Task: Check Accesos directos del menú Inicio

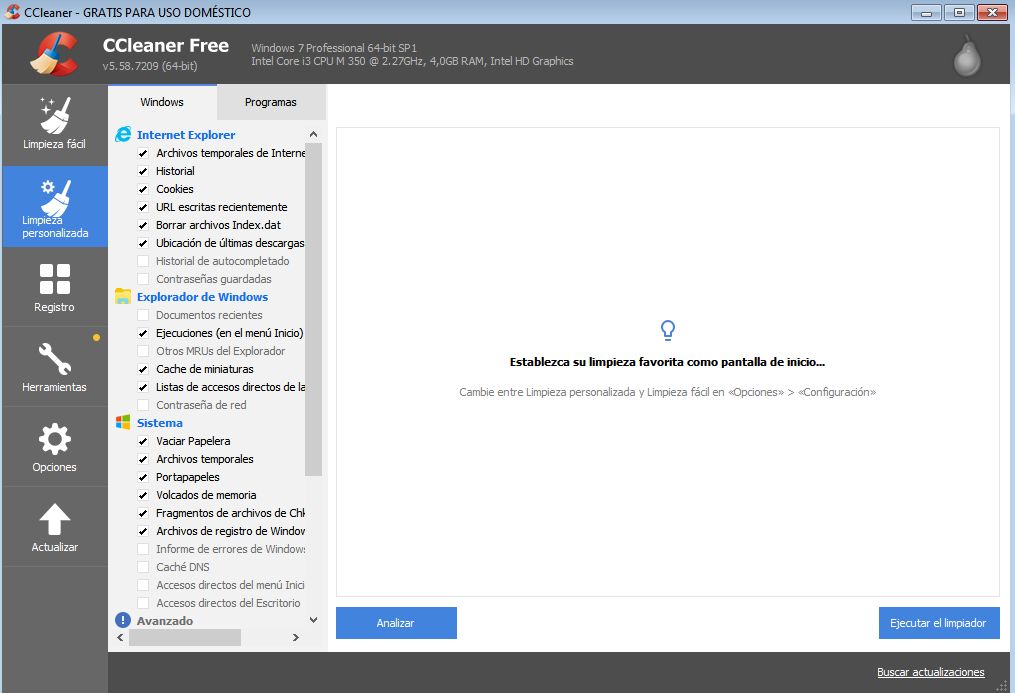Action: tap(143, 585)
